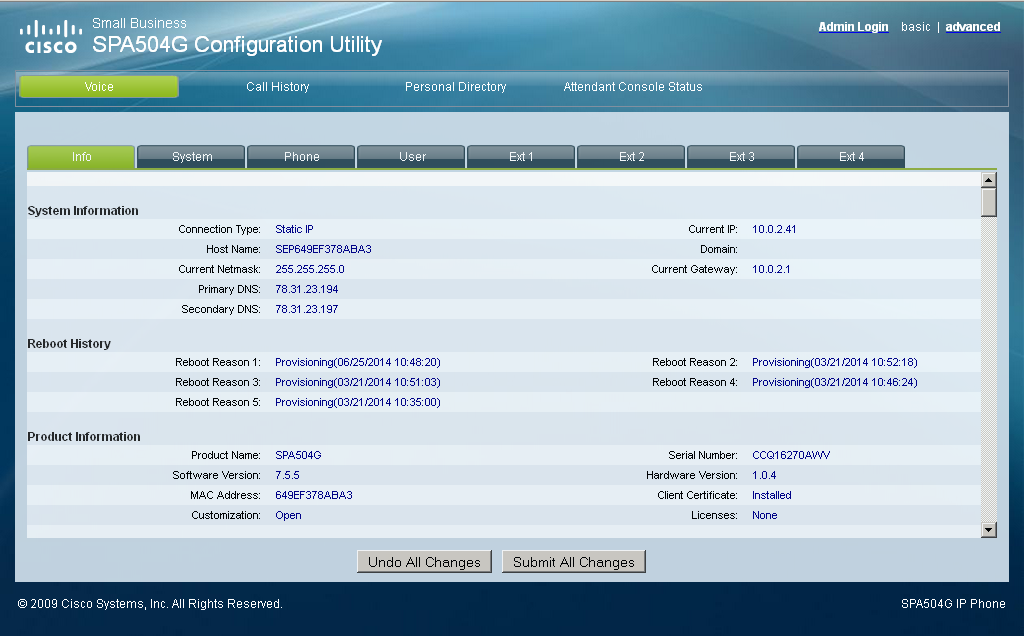Select the Info sub-tab
1024x636 pixels.
(81, 157)
